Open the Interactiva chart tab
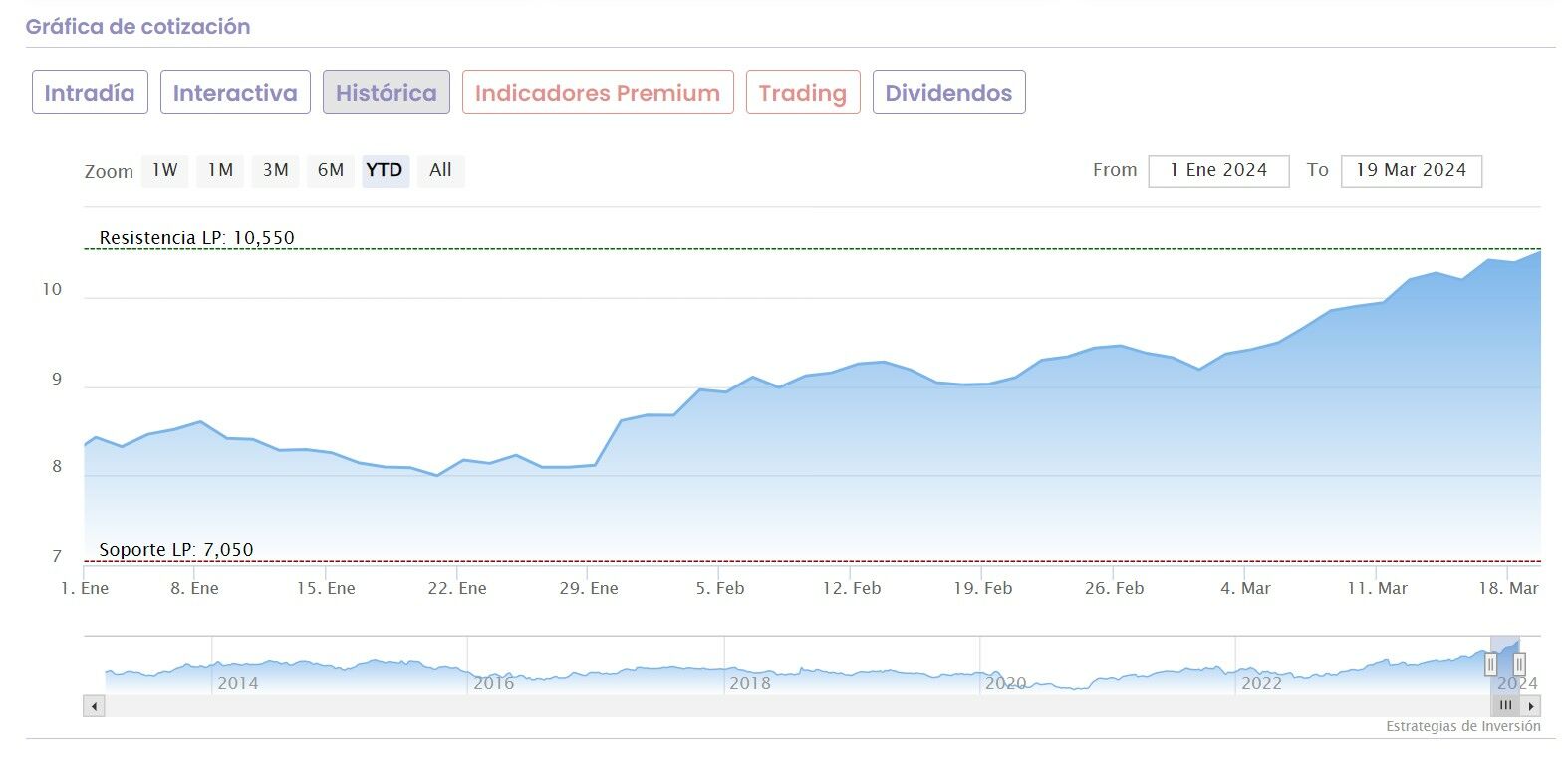 tap(235, 93)
